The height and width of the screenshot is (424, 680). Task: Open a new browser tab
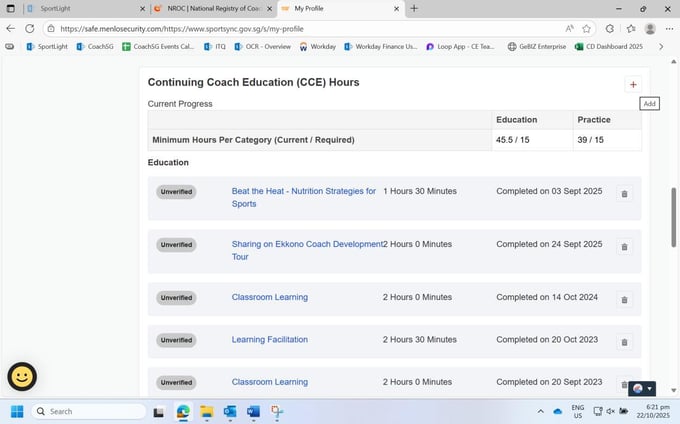click(414, 8)
